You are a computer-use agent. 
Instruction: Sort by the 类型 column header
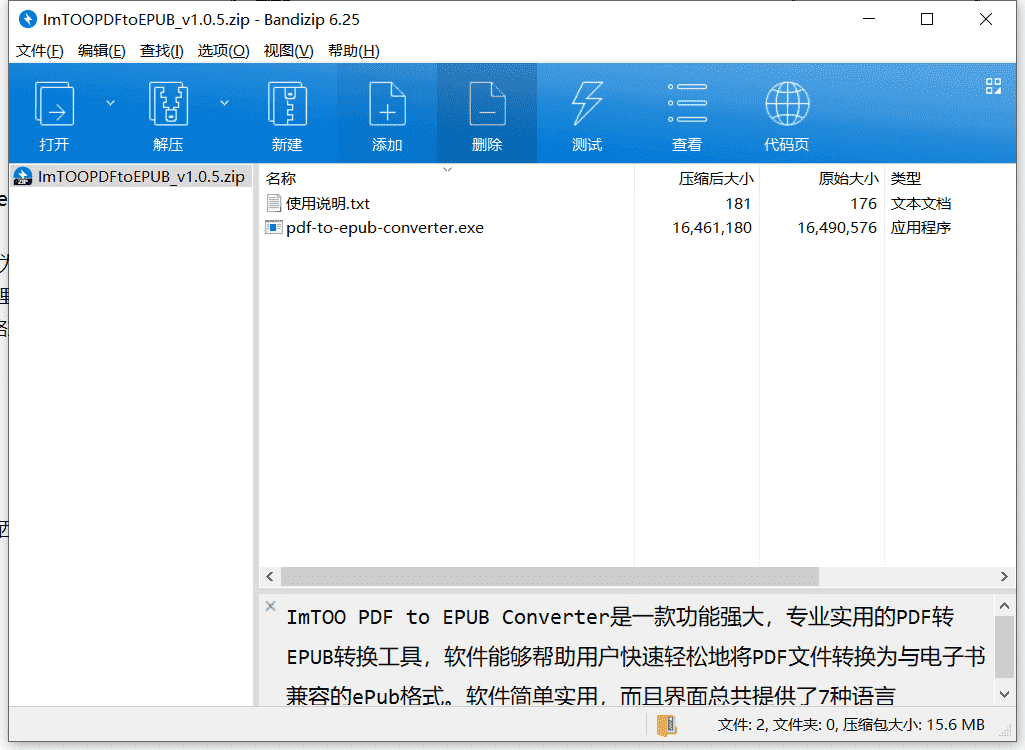click(x=905, y=179)
